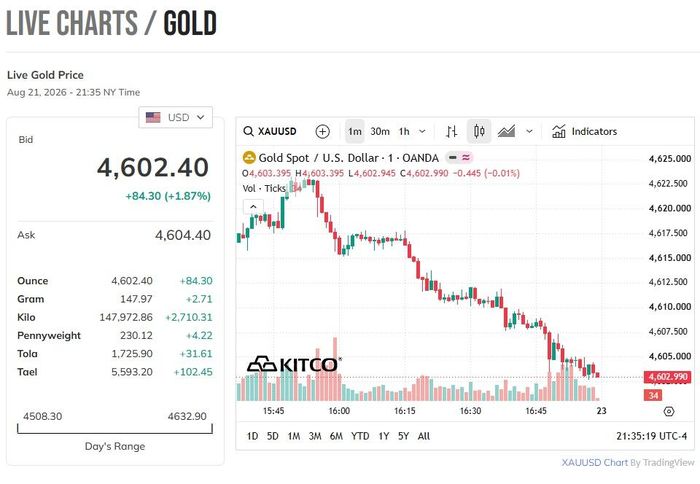The width and height of the screenshot is (700, 484).
Task: Open the USD currency dropdown
Action: (175, 117)
